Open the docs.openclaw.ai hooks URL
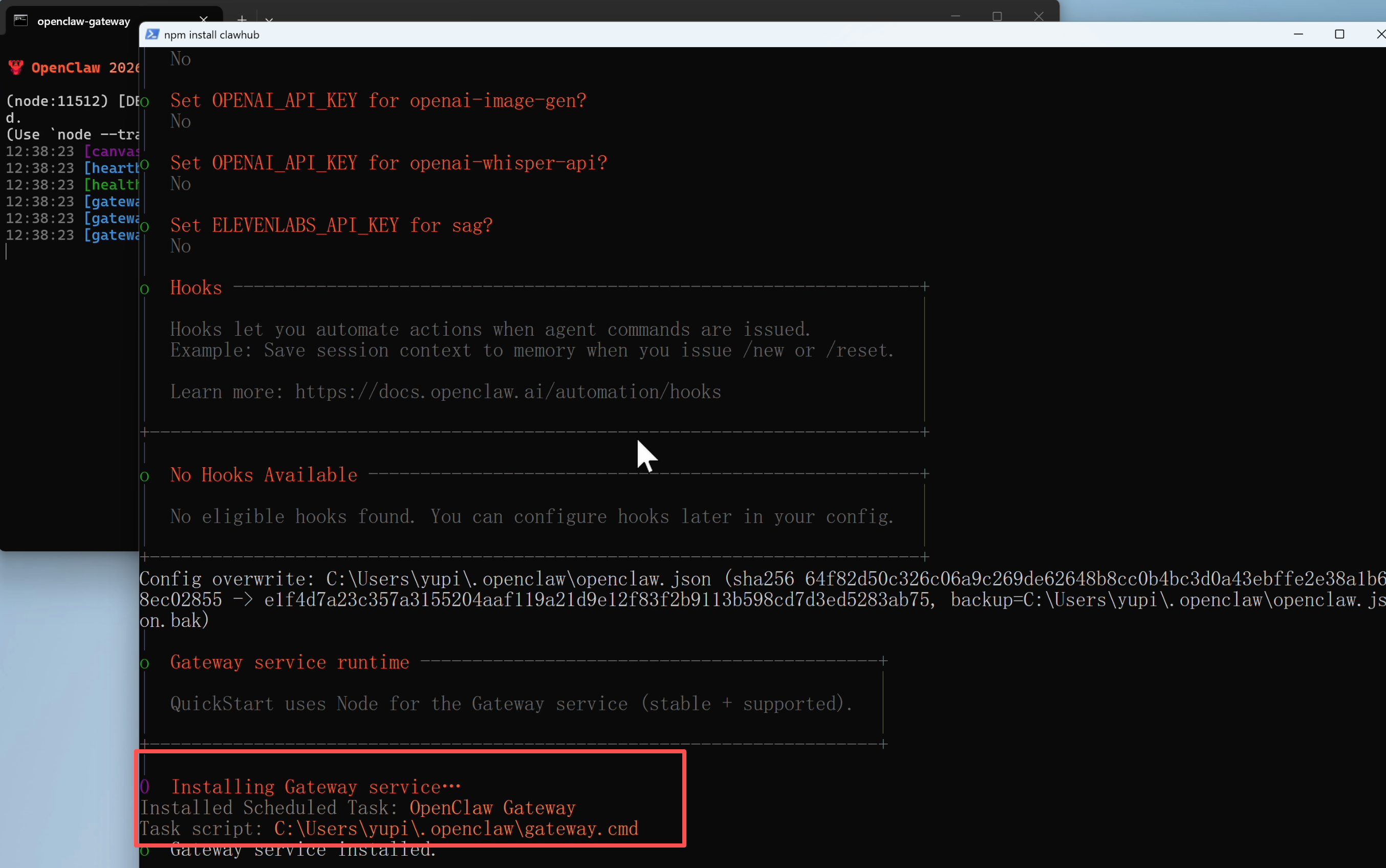Screen dimensions: 1386x868 [x=508, y=392]
